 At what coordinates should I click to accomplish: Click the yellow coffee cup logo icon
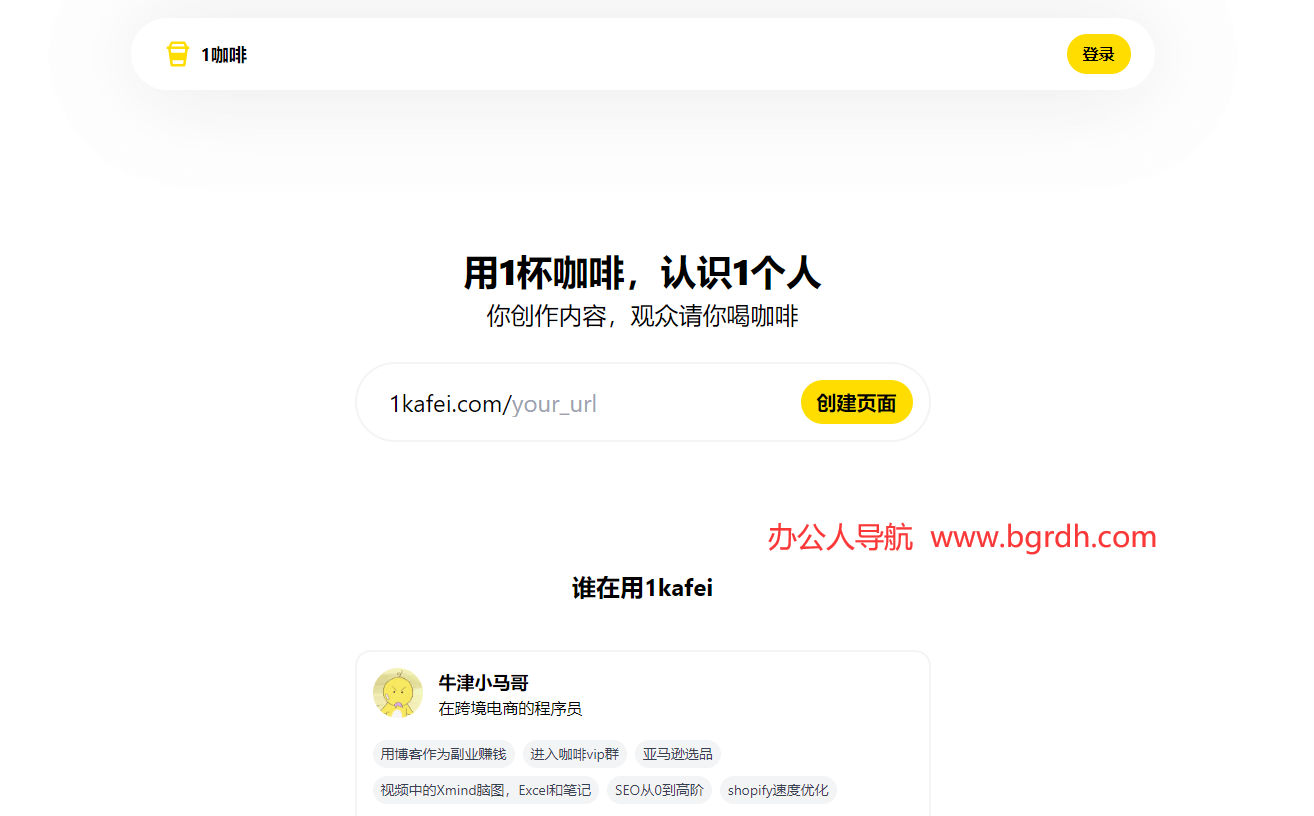(x=177, y=54)
